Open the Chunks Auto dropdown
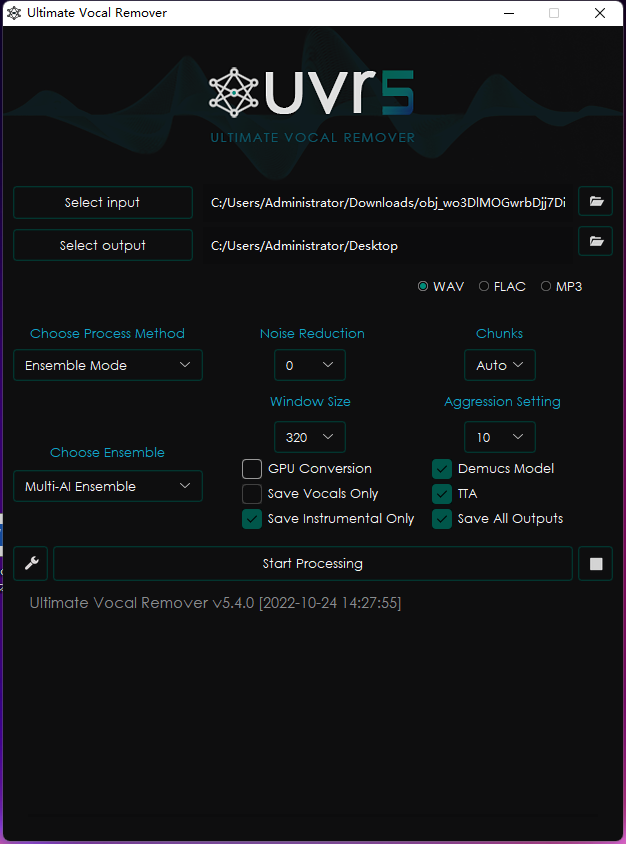The image size is (626, 844). click(499, 365)
